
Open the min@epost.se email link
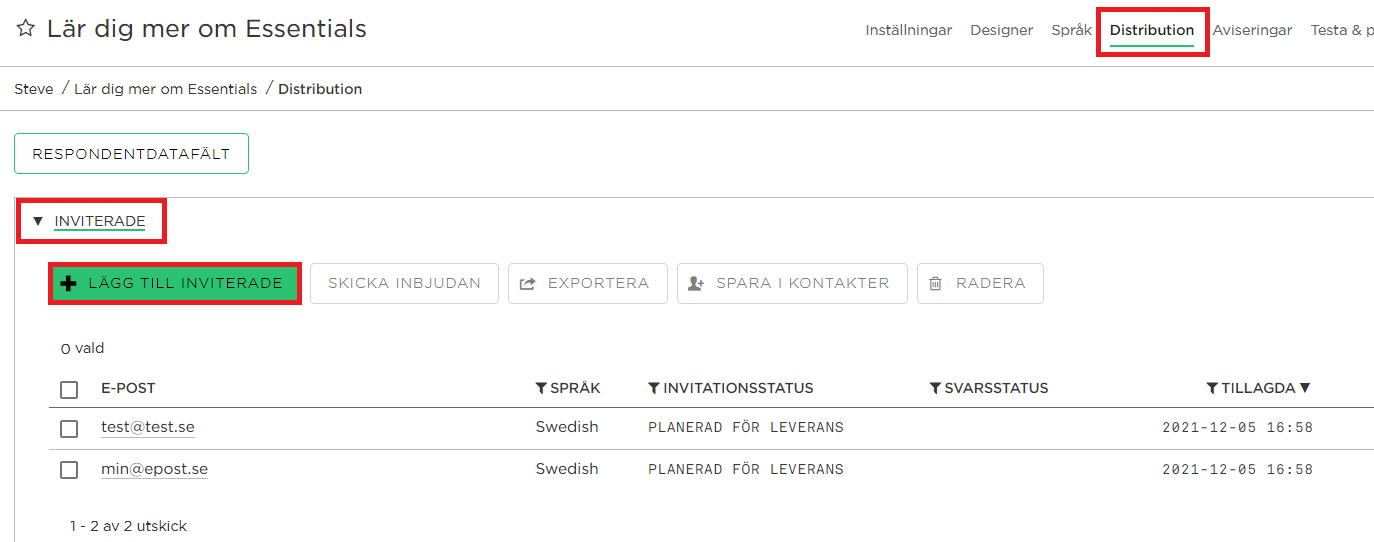coord(154,469)
